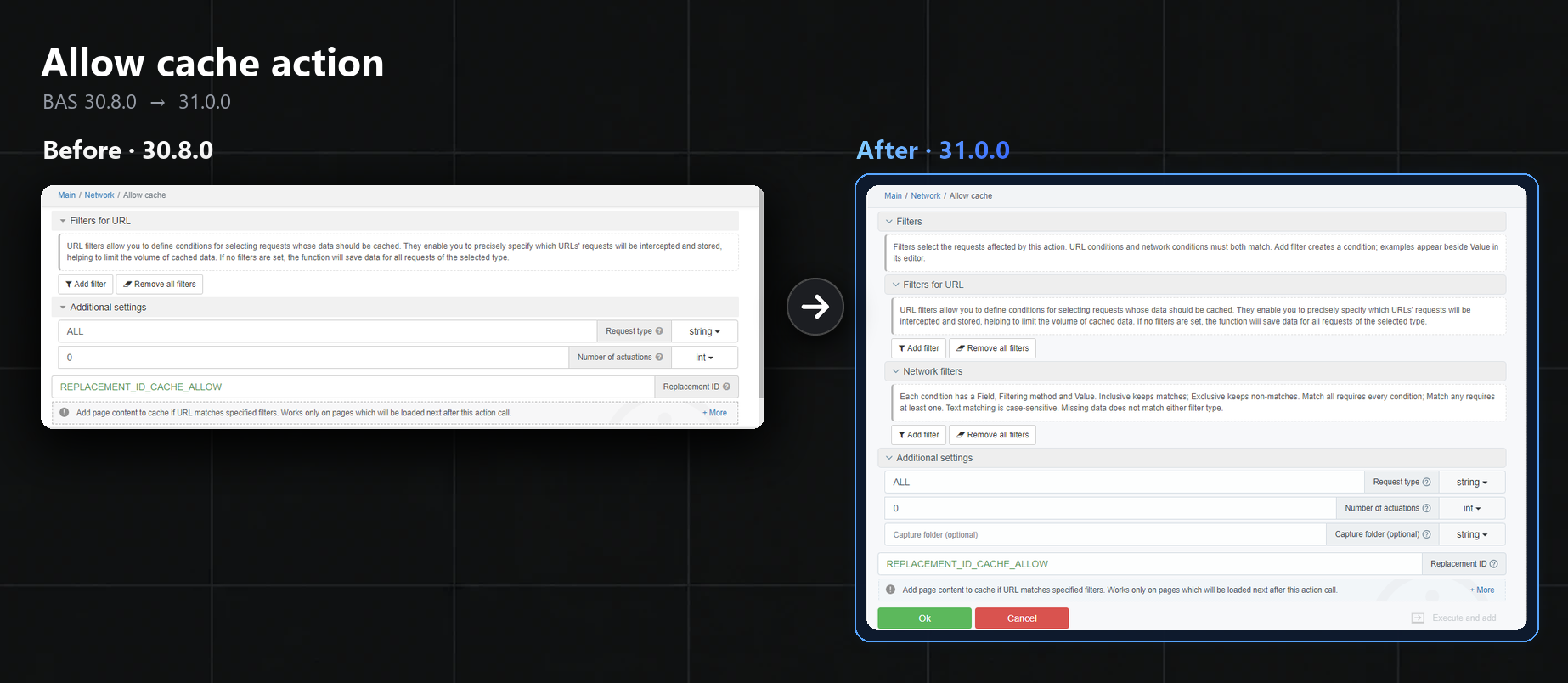Remove all filters under Filters for URL in After panel

tap(992, 348)
